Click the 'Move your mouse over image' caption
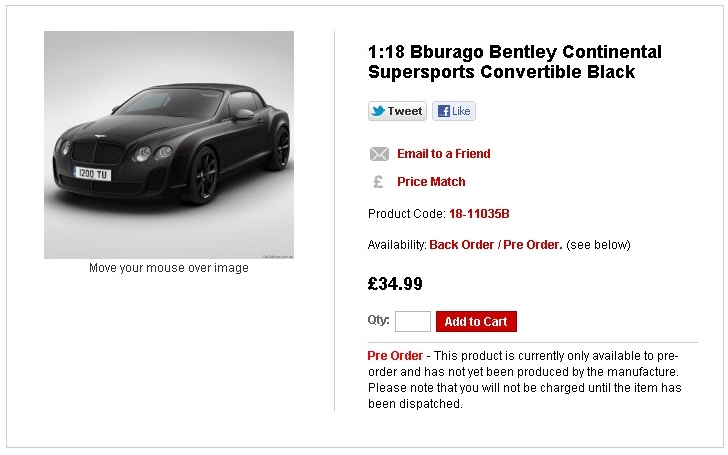Viewport: 728px width, 455px height. [x=169, y=268]
